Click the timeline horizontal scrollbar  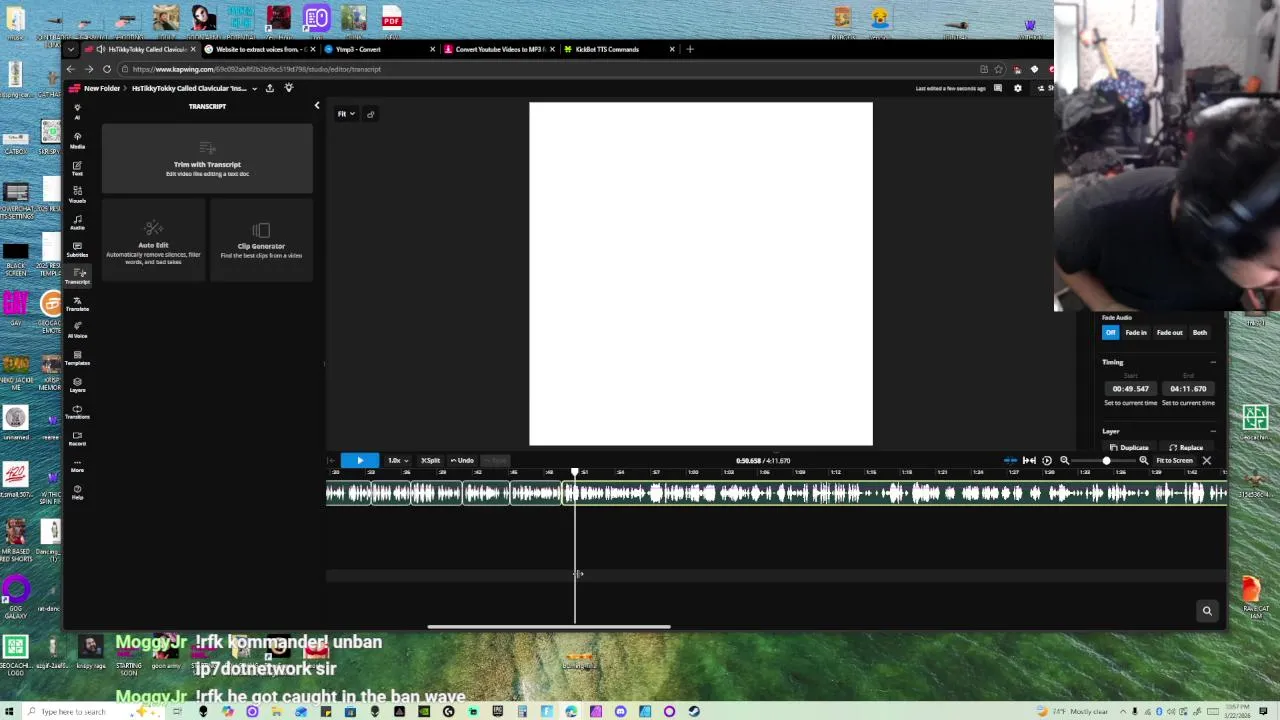pyautogui.click(x=549, y=627)
